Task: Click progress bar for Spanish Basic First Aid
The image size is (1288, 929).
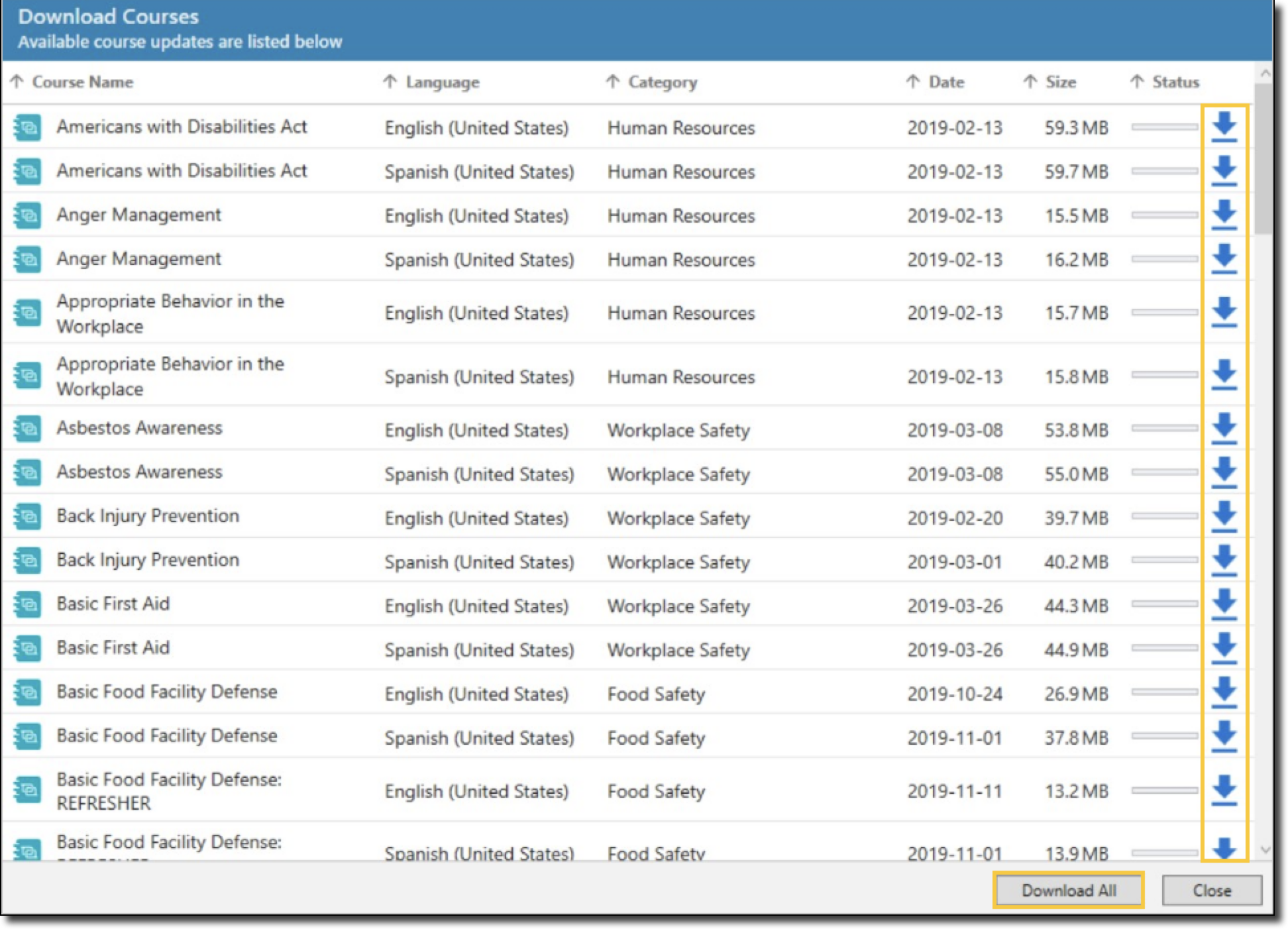Action: tap(1164, 648)
